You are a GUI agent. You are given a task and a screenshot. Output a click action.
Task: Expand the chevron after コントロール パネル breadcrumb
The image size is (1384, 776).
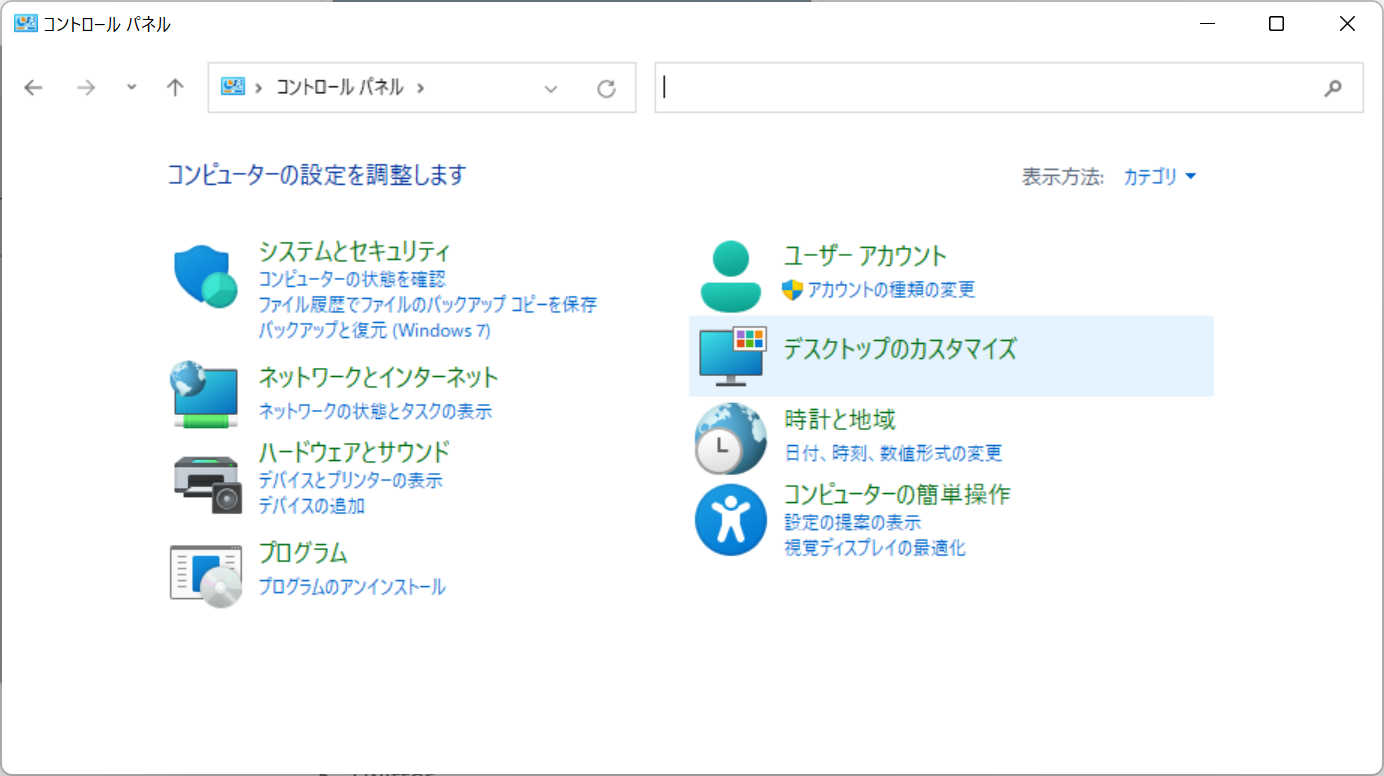coord(420,88)
